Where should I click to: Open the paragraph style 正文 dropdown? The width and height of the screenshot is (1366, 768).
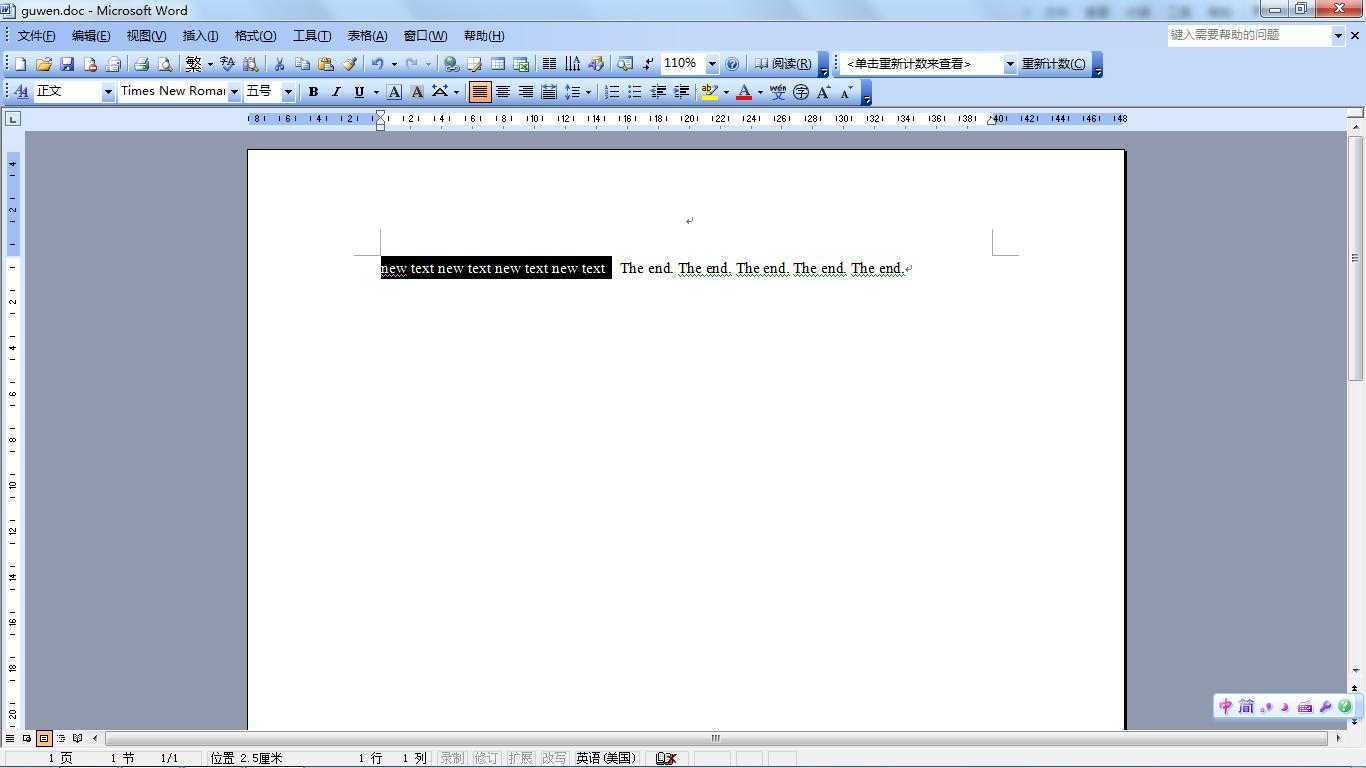click(108, 92)
